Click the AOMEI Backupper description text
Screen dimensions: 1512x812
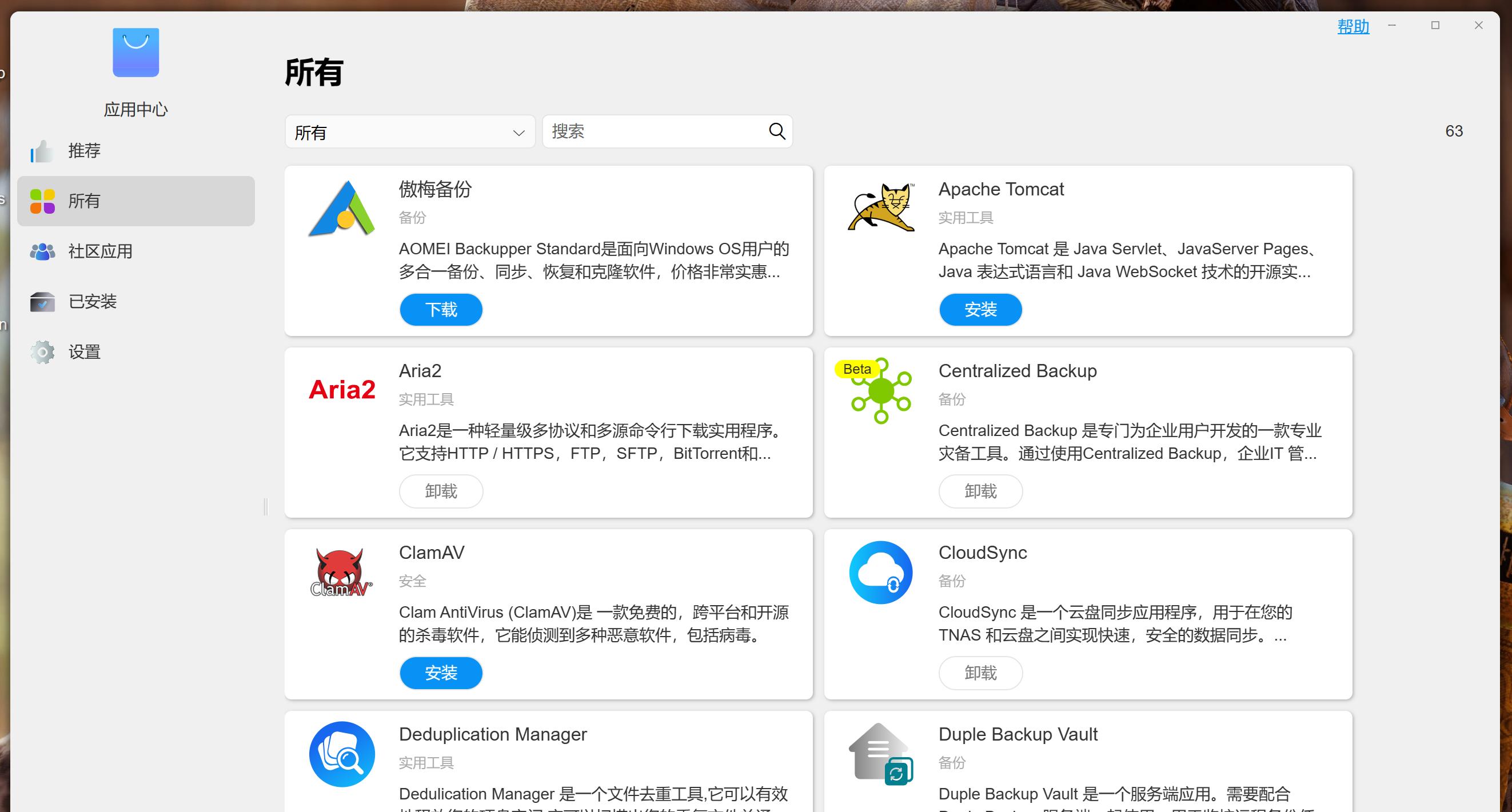click(x=593, y=261)
